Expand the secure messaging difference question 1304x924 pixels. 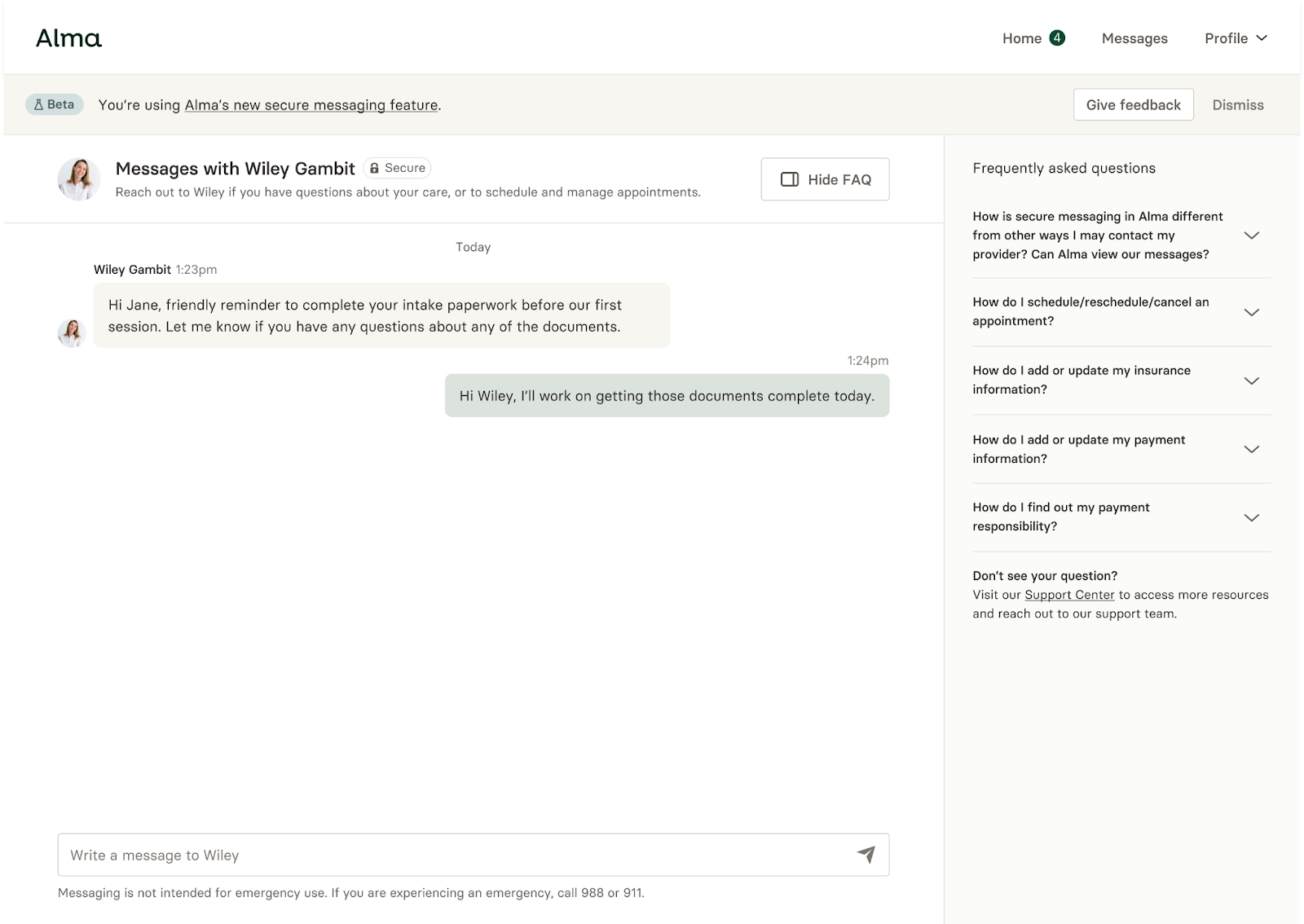tap(1251, 235)
